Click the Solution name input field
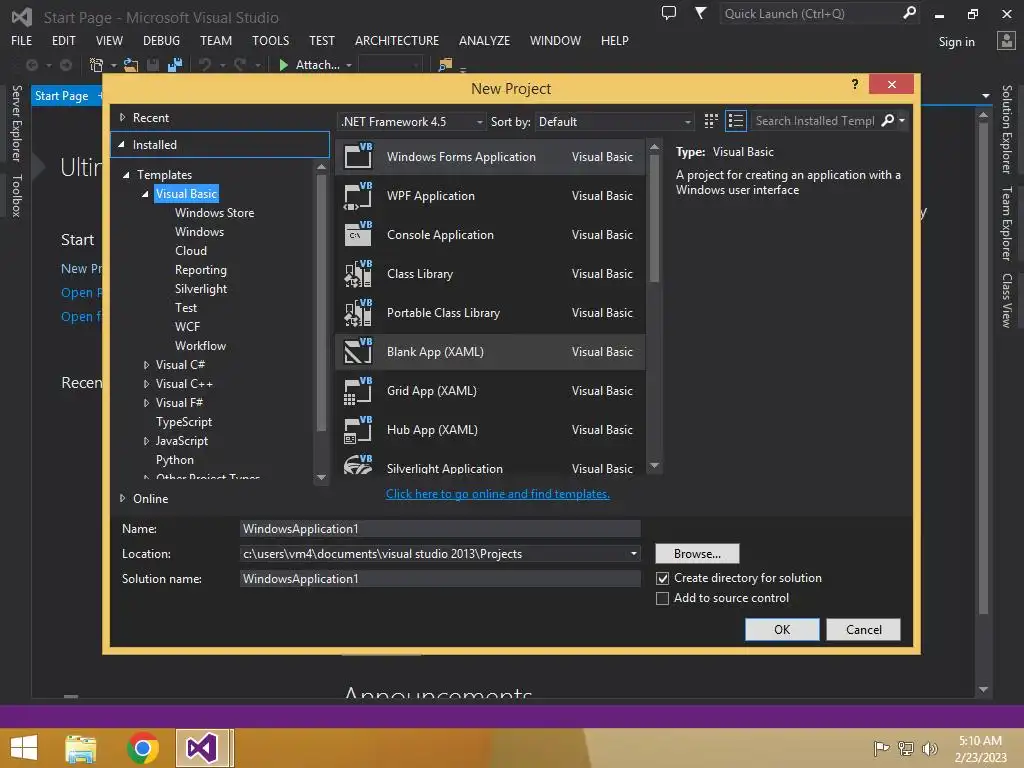 coord(440,579)
